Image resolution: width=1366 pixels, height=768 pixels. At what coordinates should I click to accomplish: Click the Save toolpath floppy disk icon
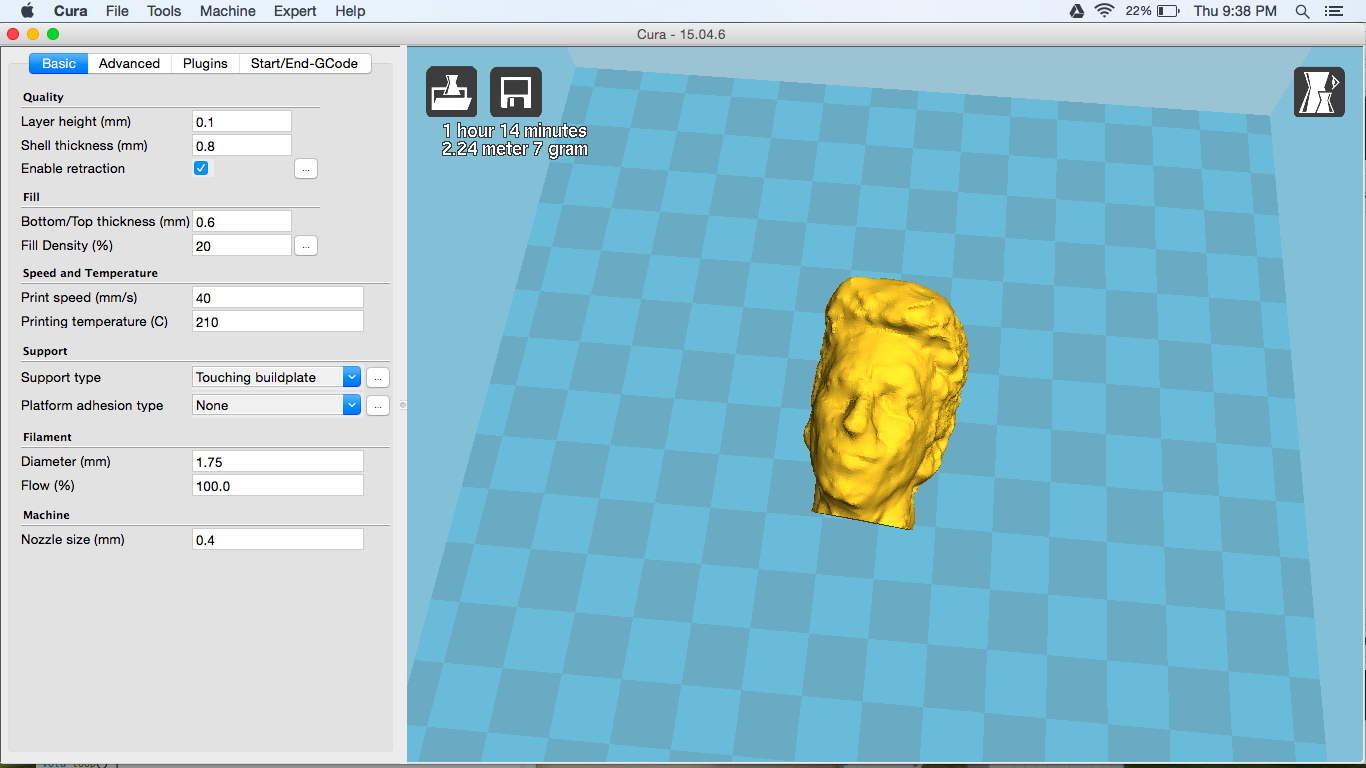click(x=516, y=92)
